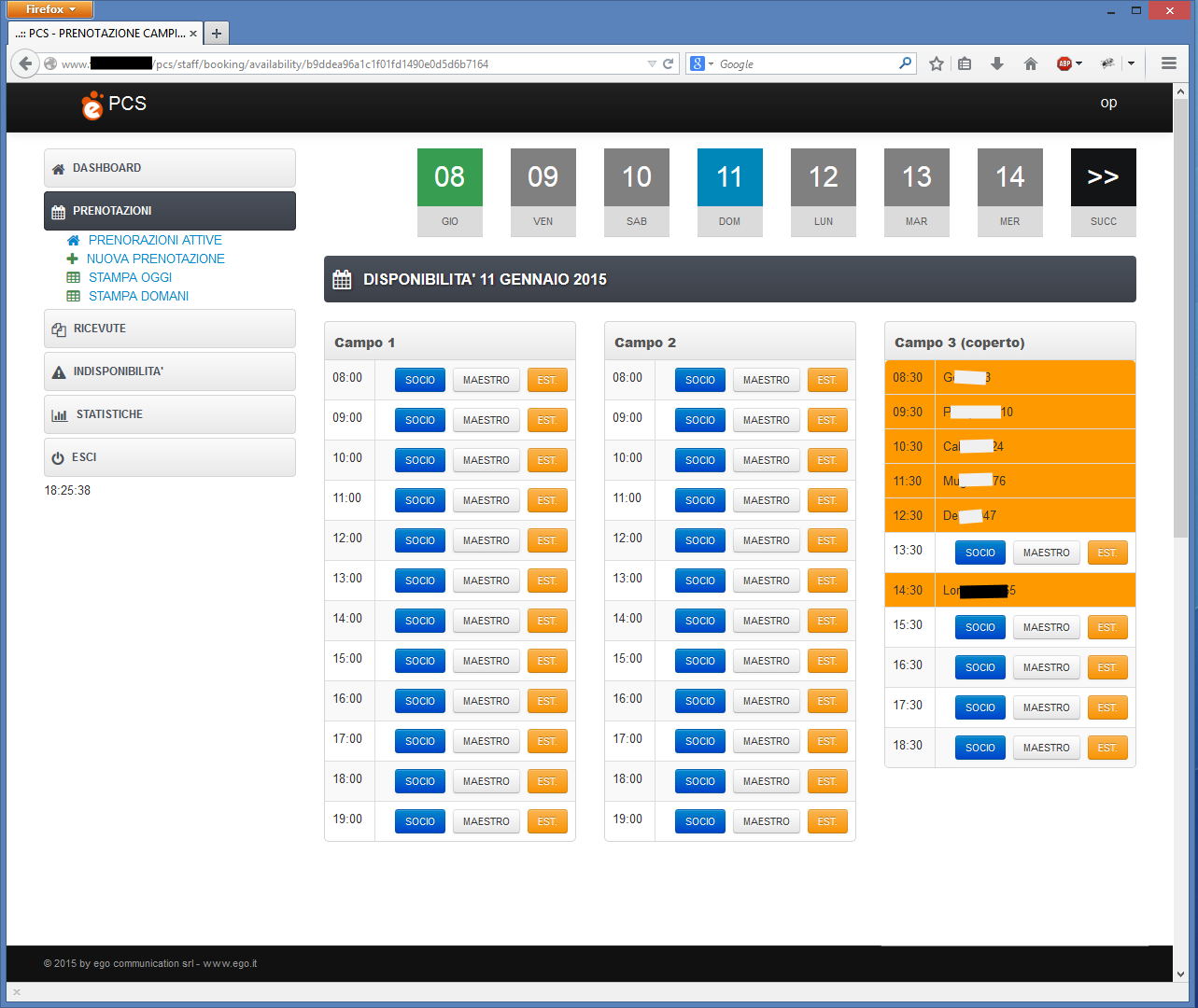Click the PCS logo icon
This screenshot has width=1198, height=1008.
point(92,105)
